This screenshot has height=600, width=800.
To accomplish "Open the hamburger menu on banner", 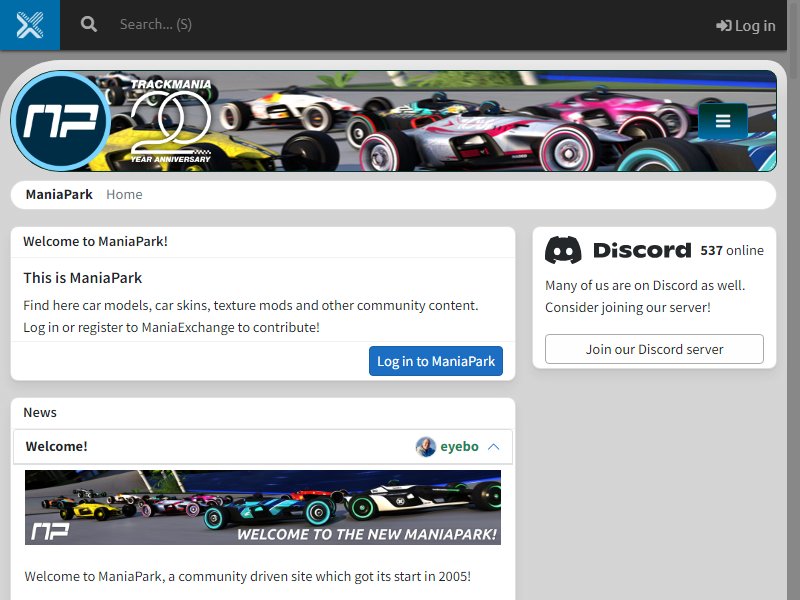I will [722, 121].
